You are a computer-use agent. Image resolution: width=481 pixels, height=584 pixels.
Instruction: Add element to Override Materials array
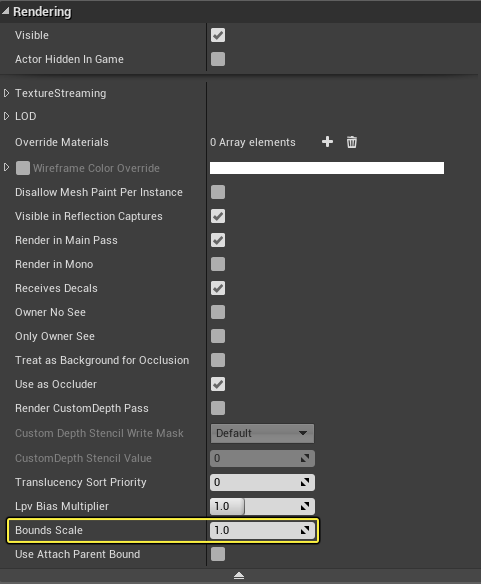coord(327,142)
